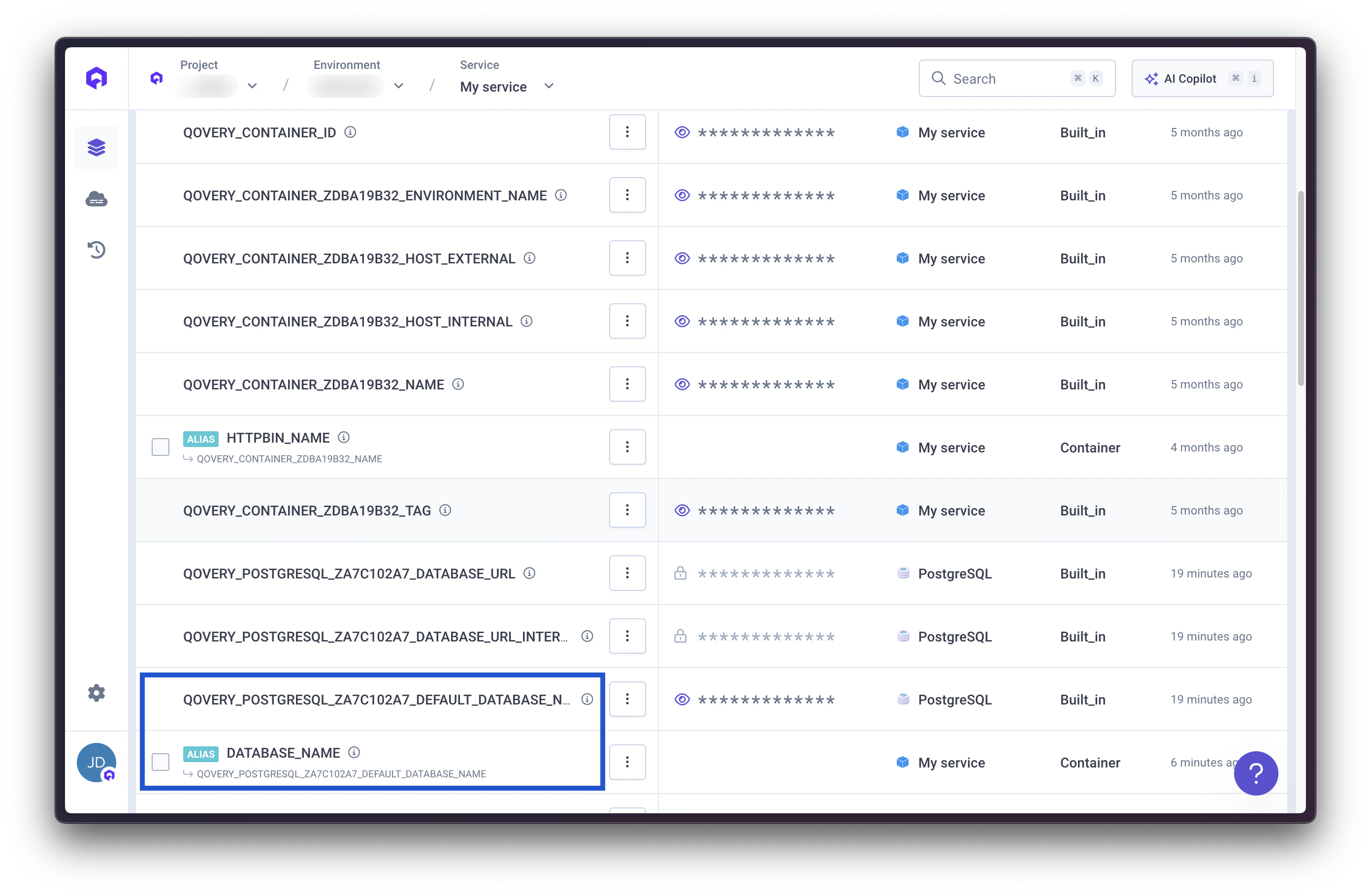The height and width of the screenshot is (896, 1371).
Task: Click info icon beside QOVERY_CONTAINER_ID
Action: (x=350, y=132)
